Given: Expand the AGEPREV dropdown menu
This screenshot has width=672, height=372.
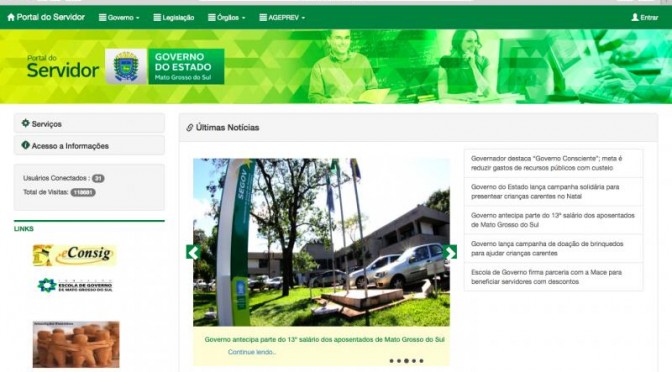Looking at the screenshot, I should pos(282,18).
